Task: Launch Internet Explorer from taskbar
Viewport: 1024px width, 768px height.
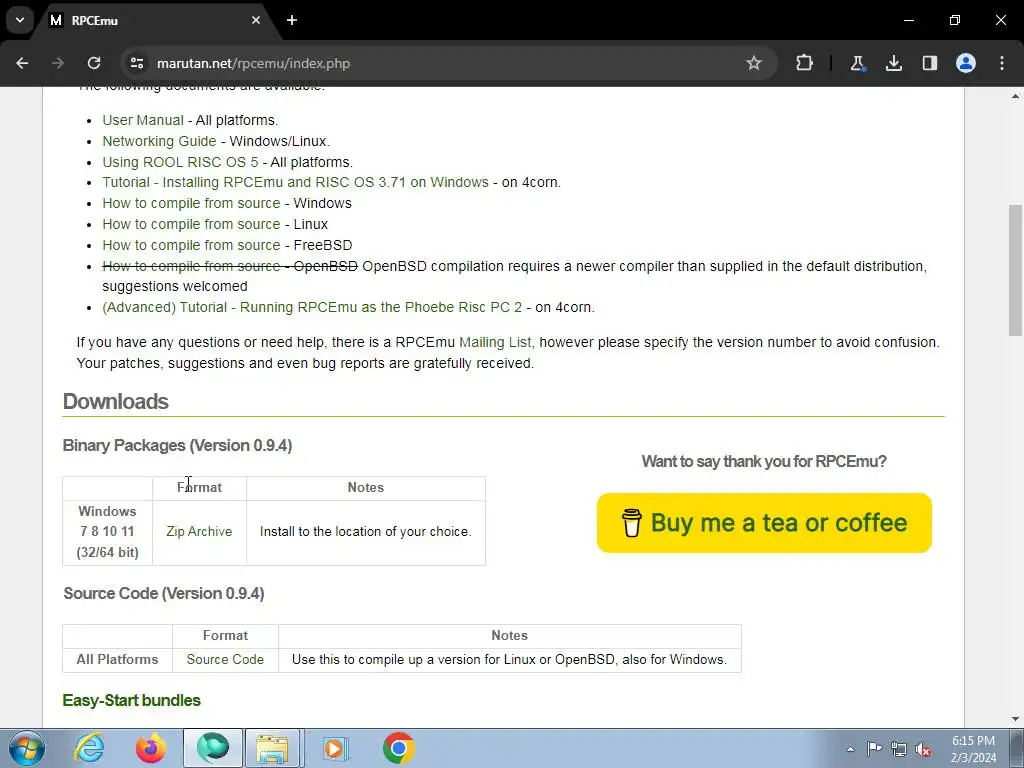Action: tap(89, 748)
